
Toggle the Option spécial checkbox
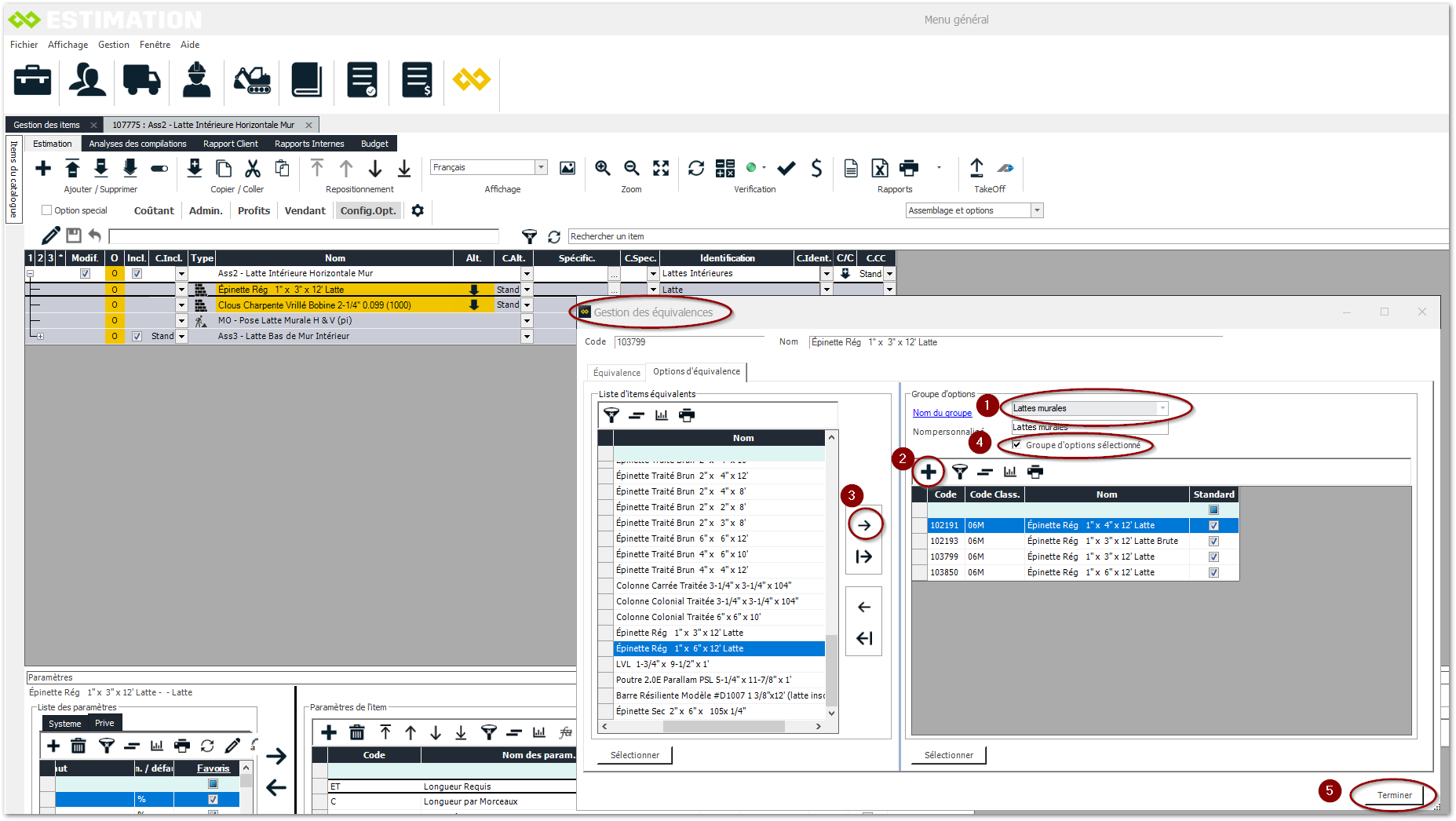coord(47,210)
